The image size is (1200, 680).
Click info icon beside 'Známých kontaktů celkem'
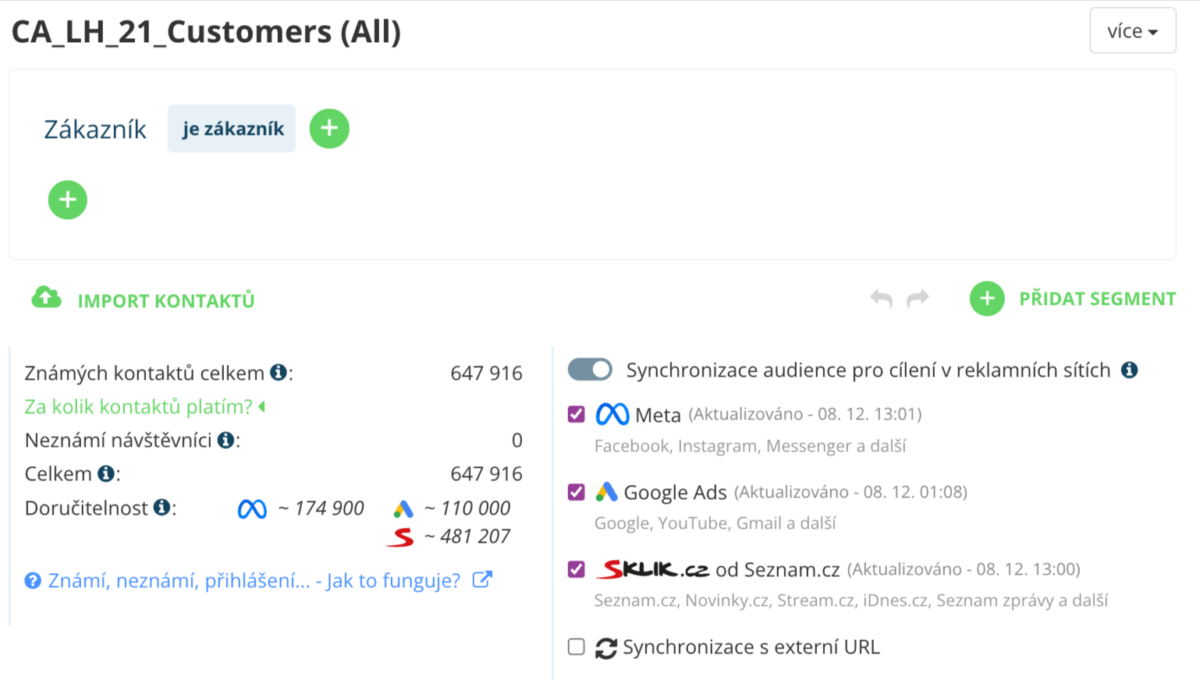pos(278,373)
